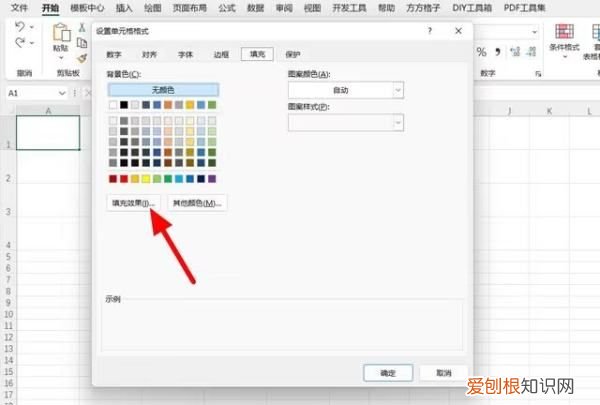Open the 边框 tab in the dialog

(221, 54)
